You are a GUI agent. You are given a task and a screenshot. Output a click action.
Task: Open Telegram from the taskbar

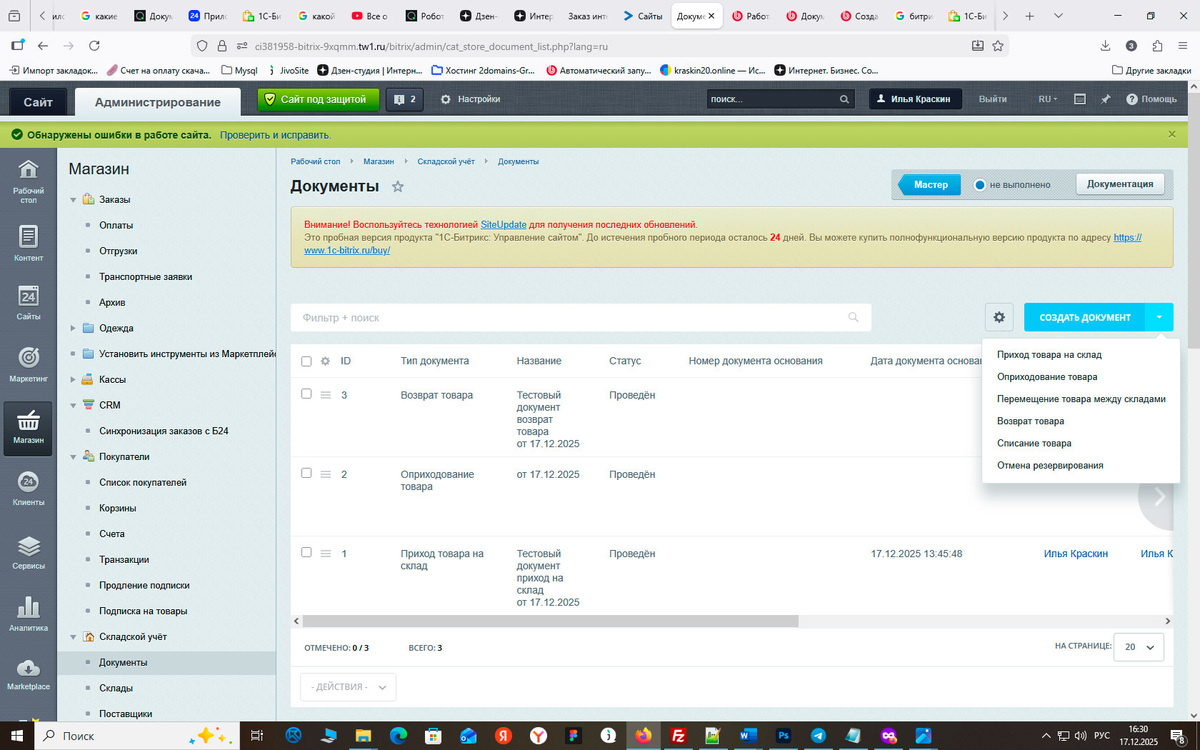(x=819, y=735)
